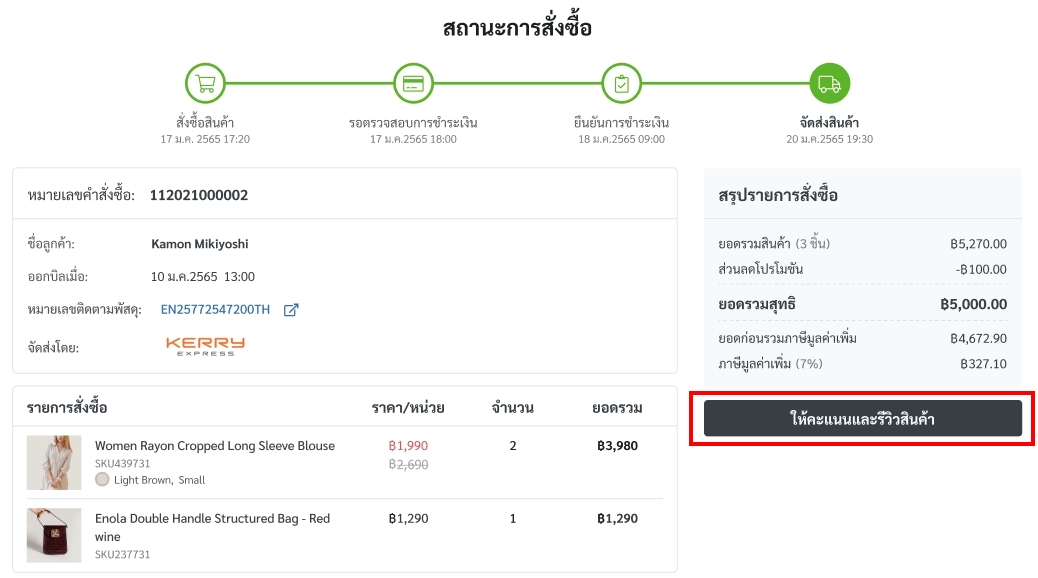
Task: Click order number 112021000002
Action: pyautogui.click(x=199, y=195)
